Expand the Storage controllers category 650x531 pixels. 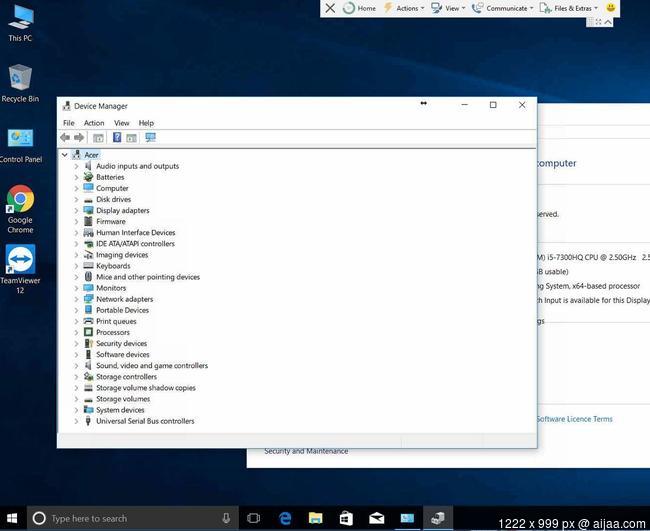(x=76, y=377)
